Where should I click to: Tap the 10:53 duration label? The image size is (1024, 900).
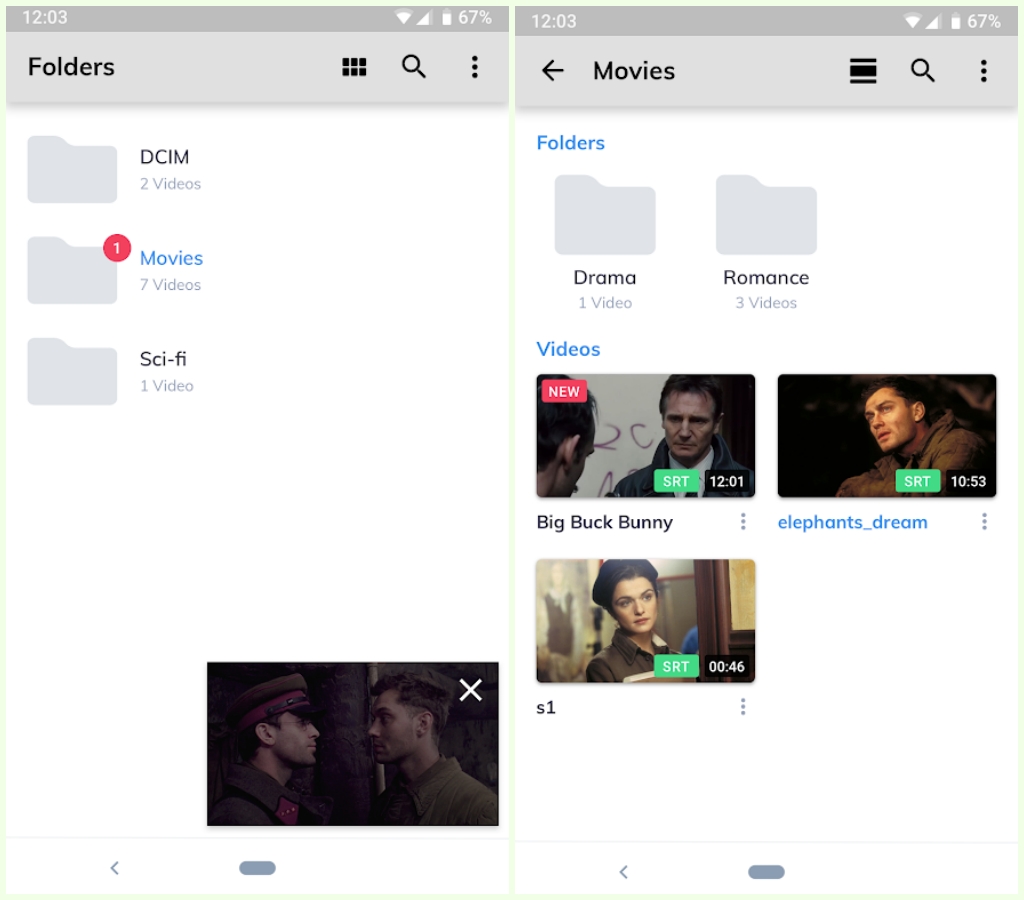point(968,481)
